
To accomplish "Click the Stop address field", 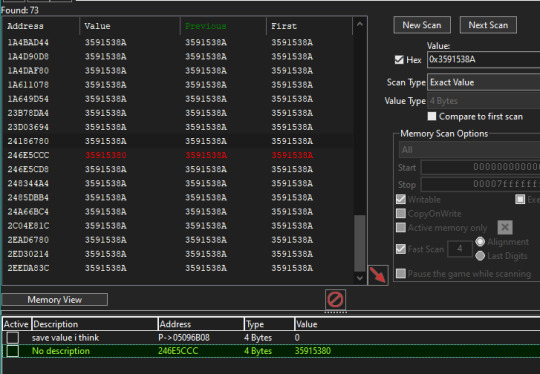I will click(480, 184).
